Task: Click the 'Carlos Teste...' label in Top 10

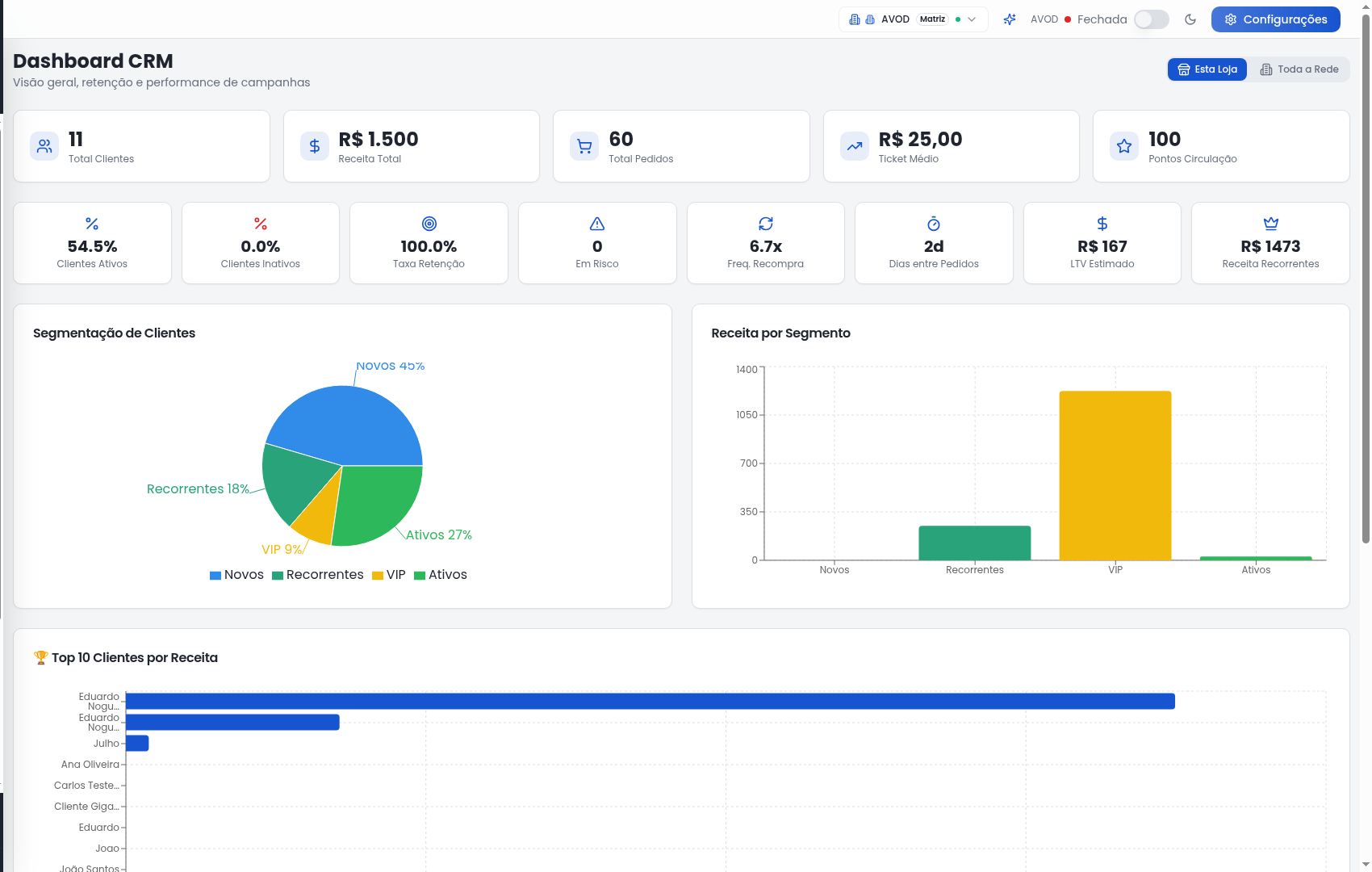Action: click(86, 786)
